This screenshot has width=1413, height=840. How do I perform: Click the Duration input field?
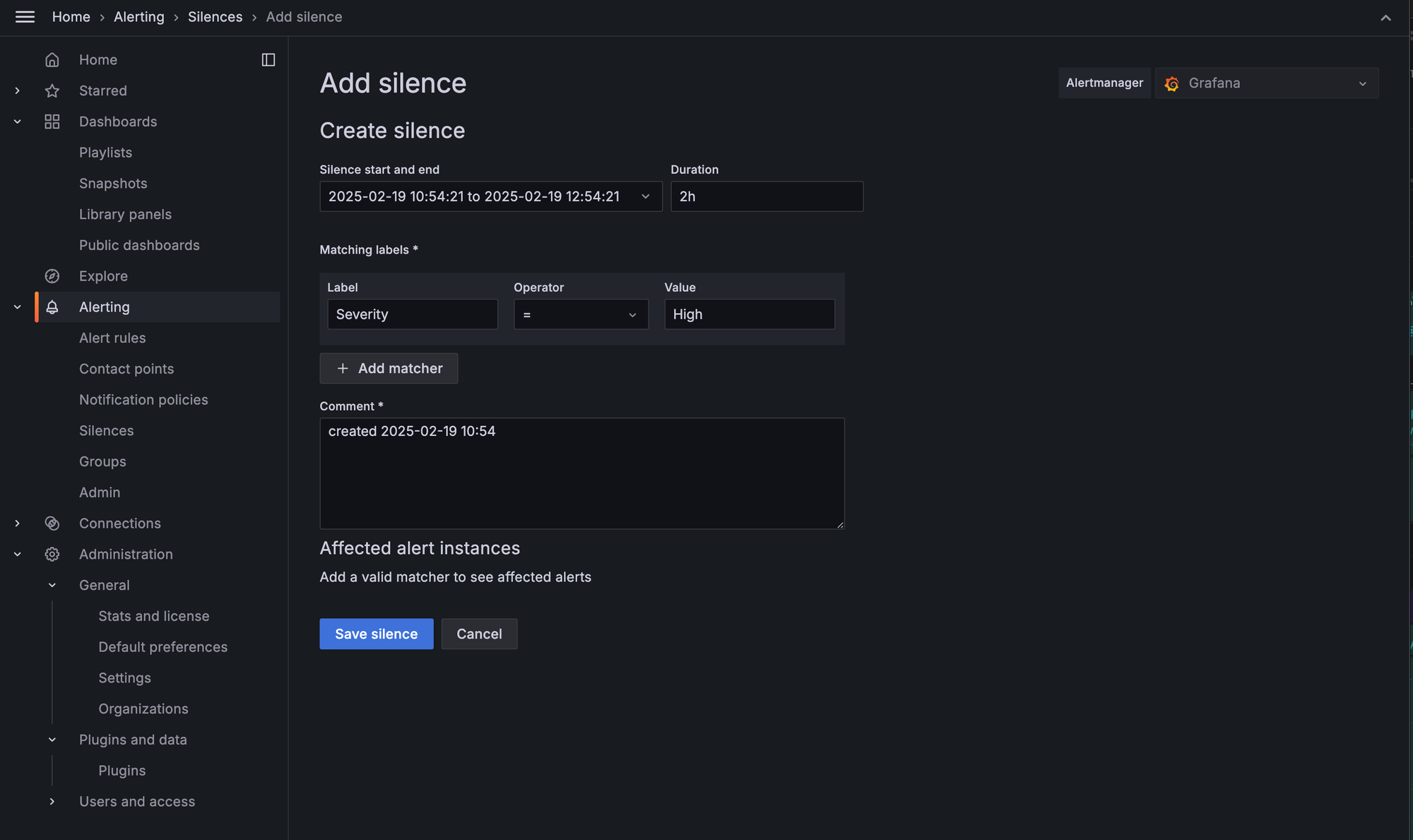(767, 196)
